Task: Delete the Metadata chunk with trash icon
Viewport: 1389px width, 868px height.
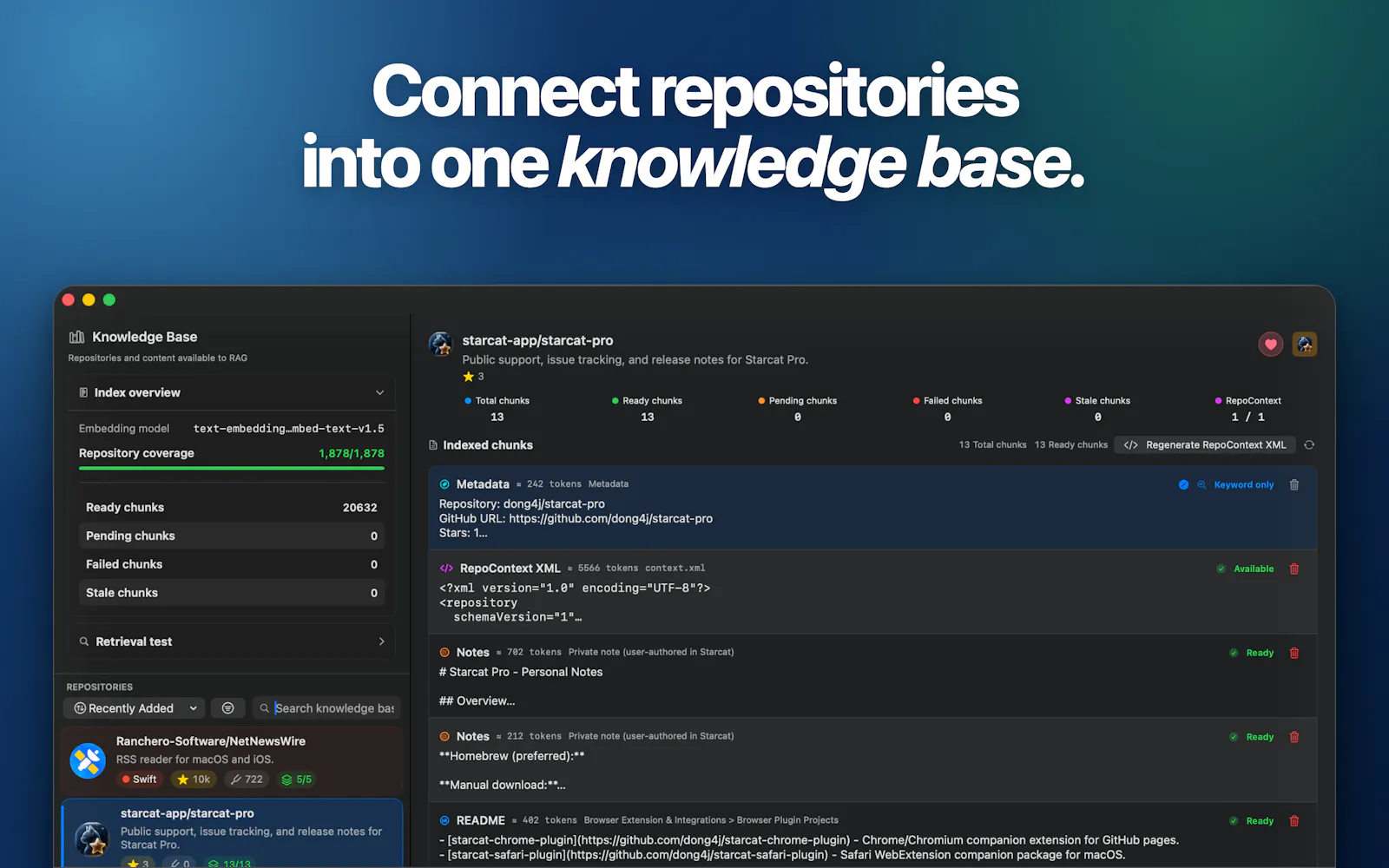Action: pos(1294,485)
